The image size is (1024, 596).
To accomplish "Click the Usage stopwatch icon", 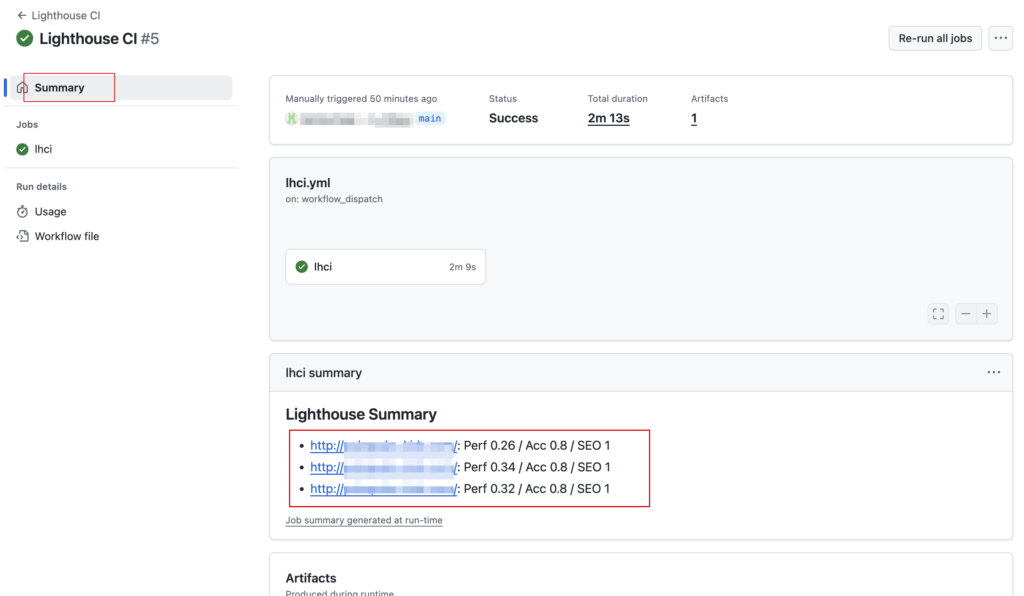I will (23, 212).
